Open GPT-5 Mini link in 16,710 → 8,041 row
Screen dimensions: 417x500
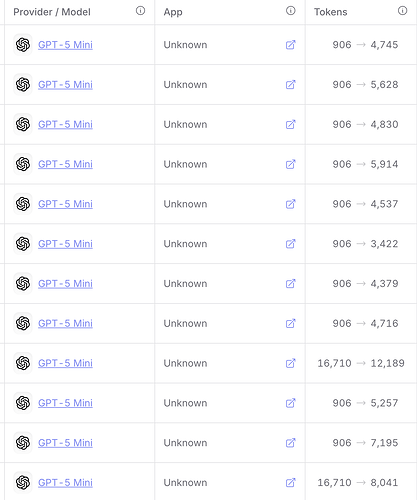pos(65,483)
